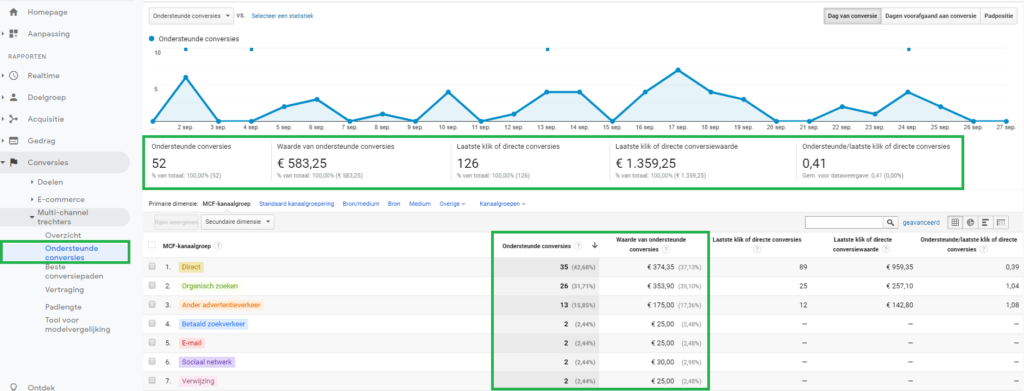1024x391 pixels.
Task: Check the checkbox for Verwijzing row
Action: 152,381
